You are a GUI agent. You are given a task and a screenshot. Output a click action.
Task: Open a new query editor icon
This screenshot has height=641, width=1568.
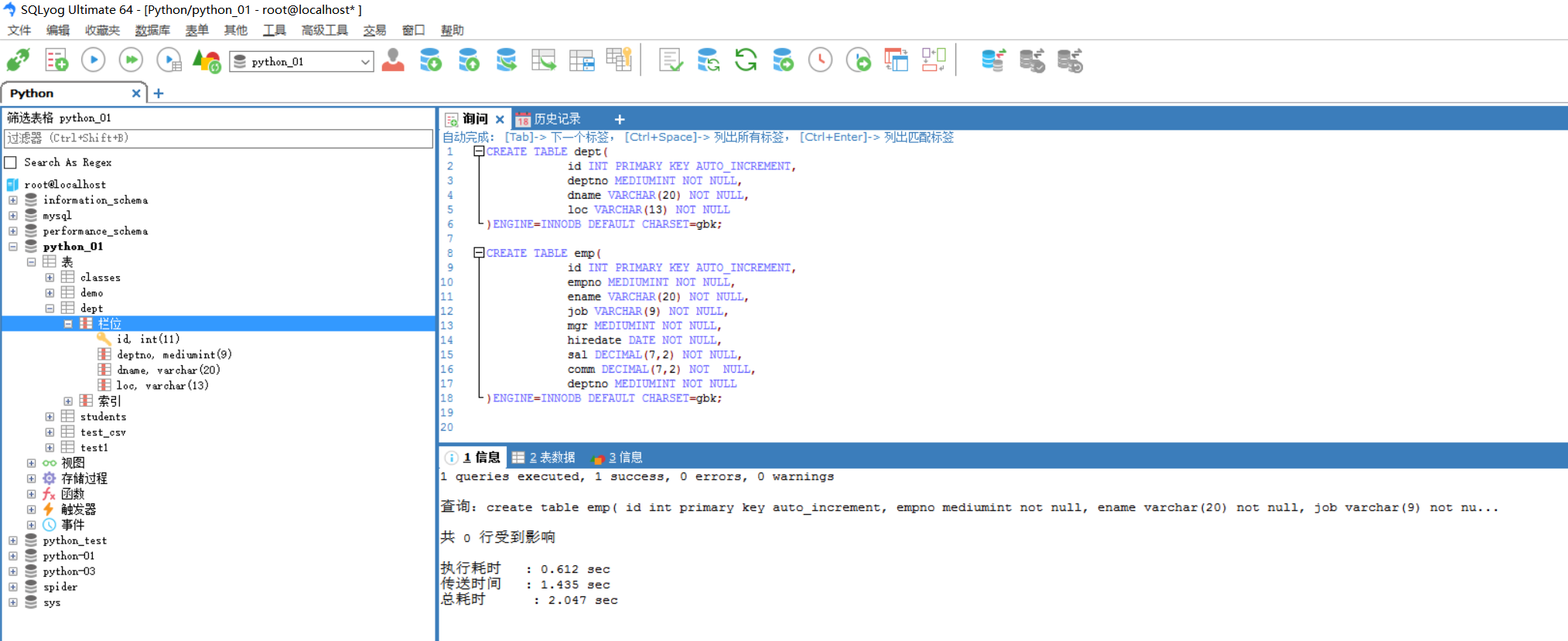(x=56, y=60)
